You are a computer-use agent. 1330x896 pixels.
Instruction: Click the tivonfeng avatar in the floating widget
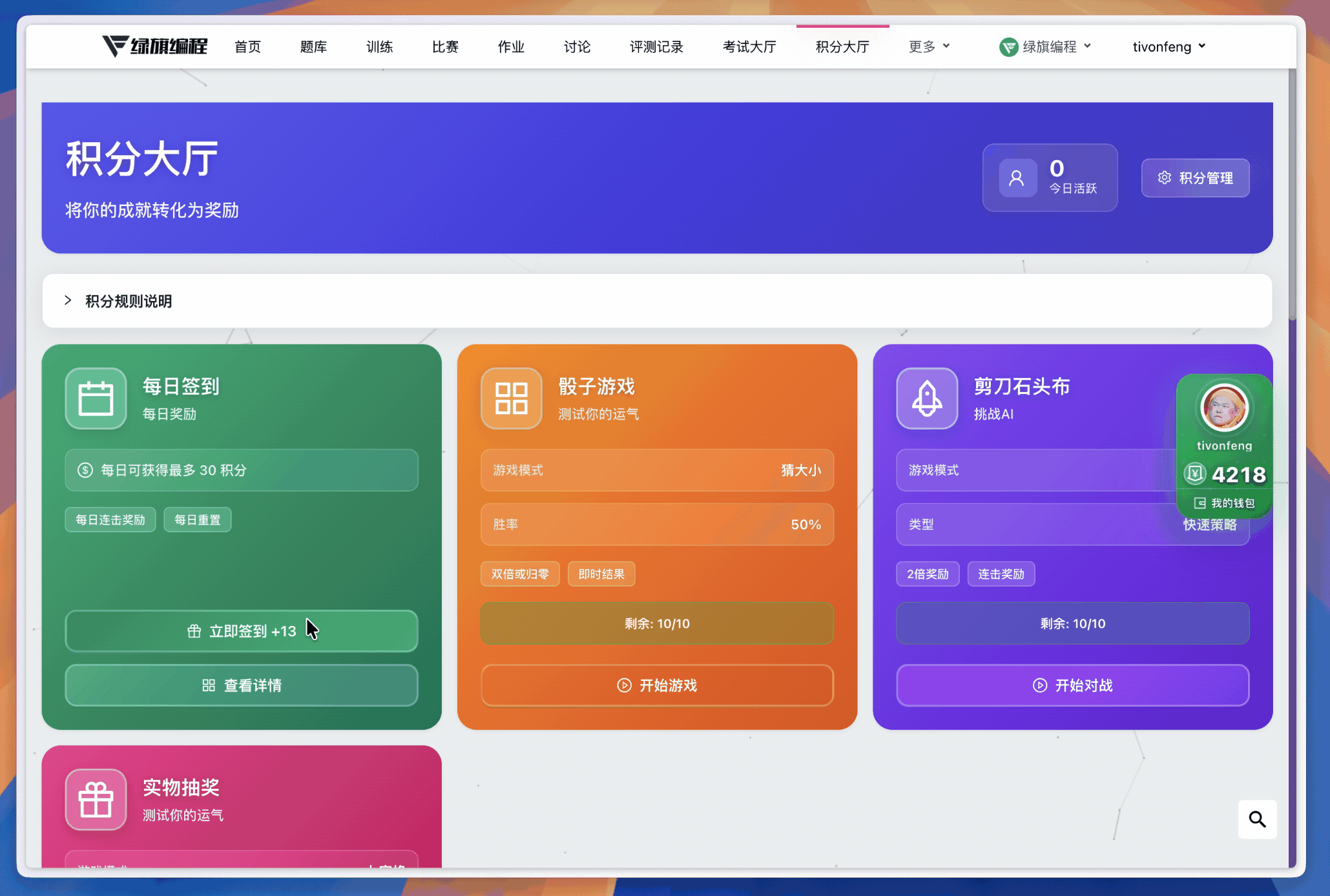coord(1223,408)
